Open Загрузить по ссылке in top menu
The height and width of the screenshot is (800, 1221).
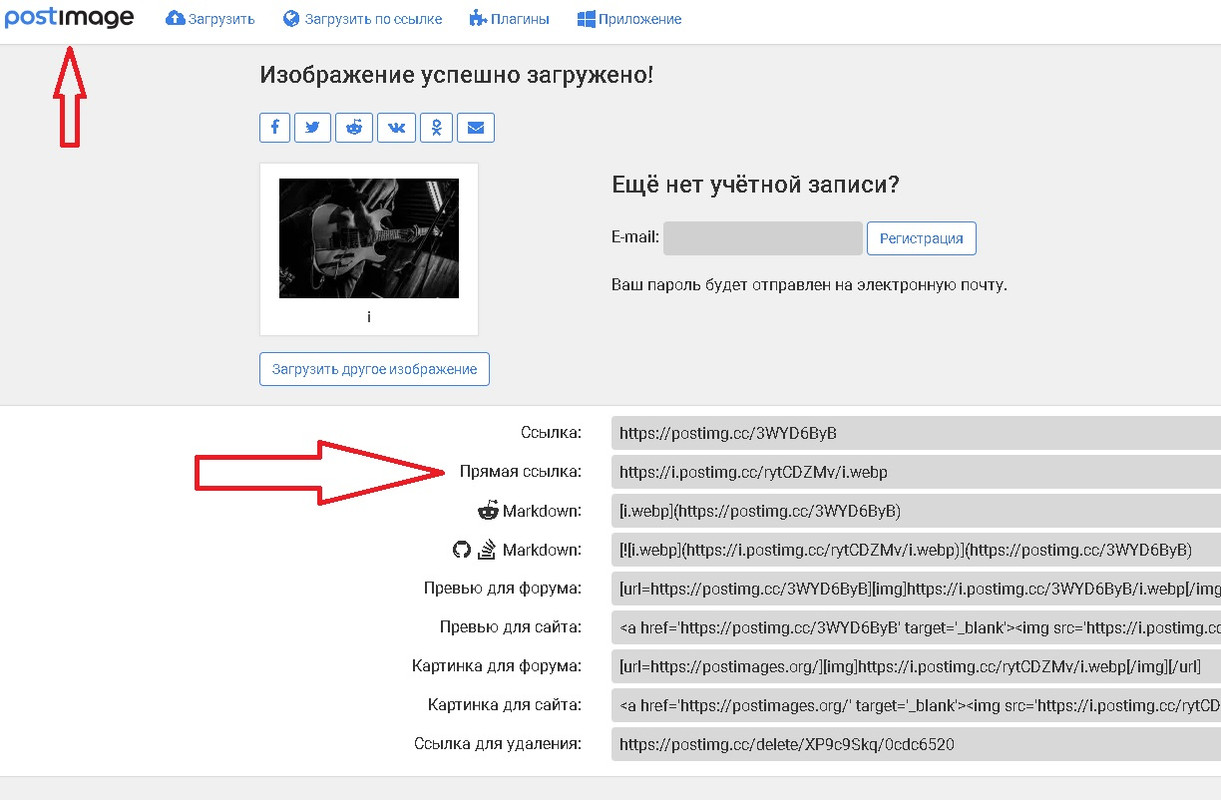point(363,19)
